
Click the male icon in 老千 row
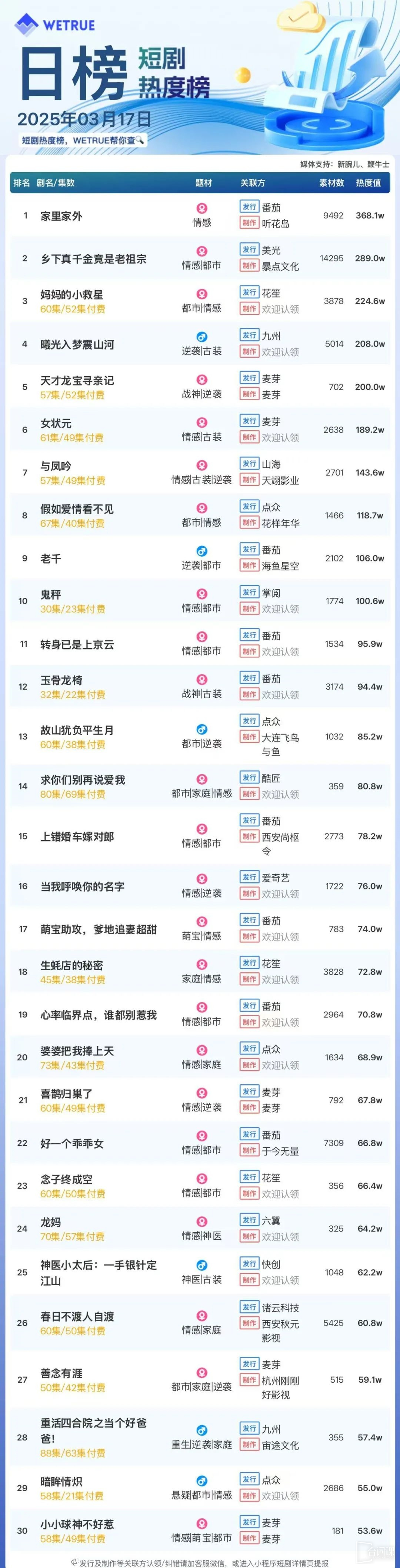point(202,551)
